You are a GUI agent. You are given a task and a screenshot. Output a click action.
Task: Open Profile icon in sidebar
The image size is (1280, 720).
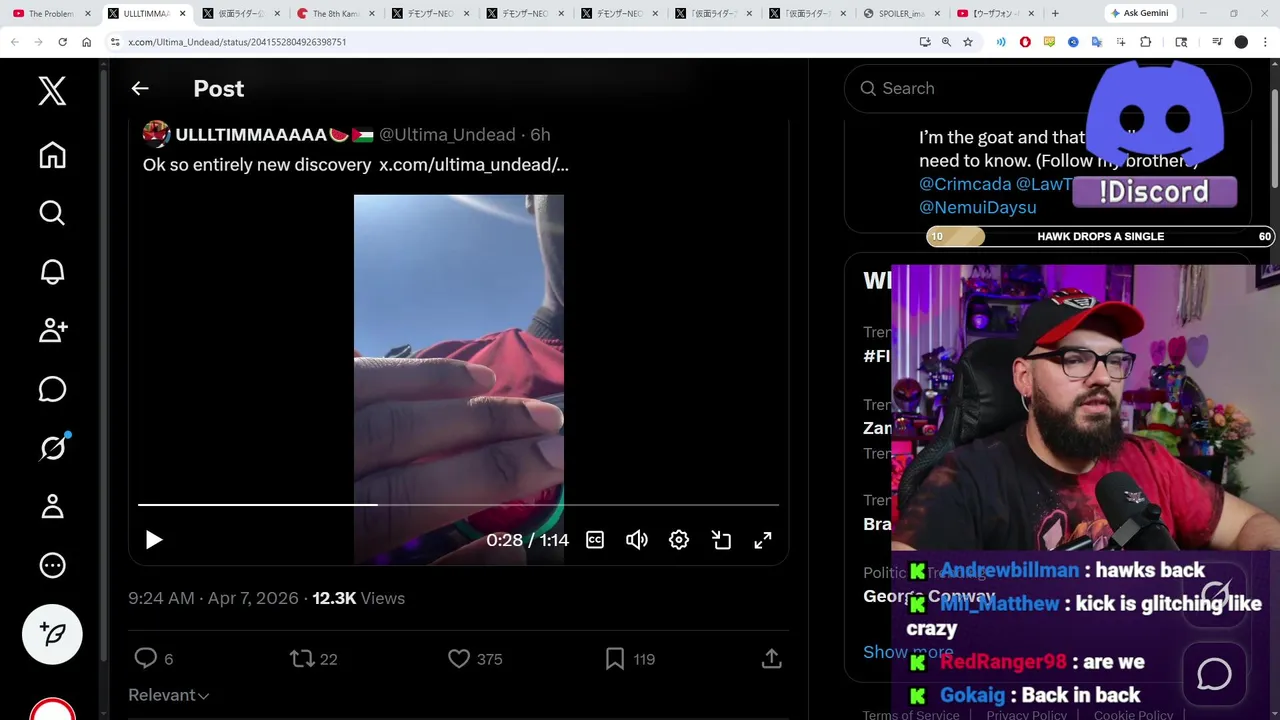(x=52, y=507)
